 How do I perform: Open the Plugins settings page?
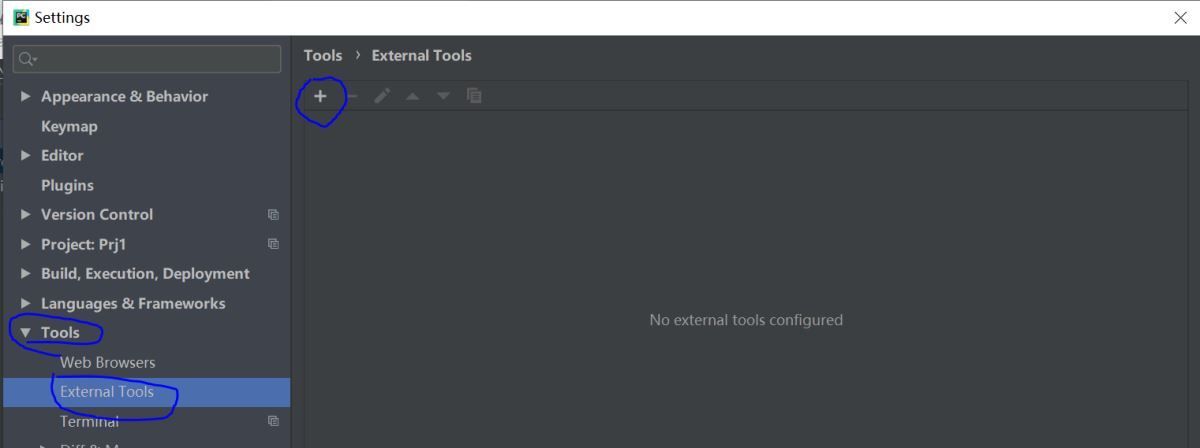pos(67,185)
